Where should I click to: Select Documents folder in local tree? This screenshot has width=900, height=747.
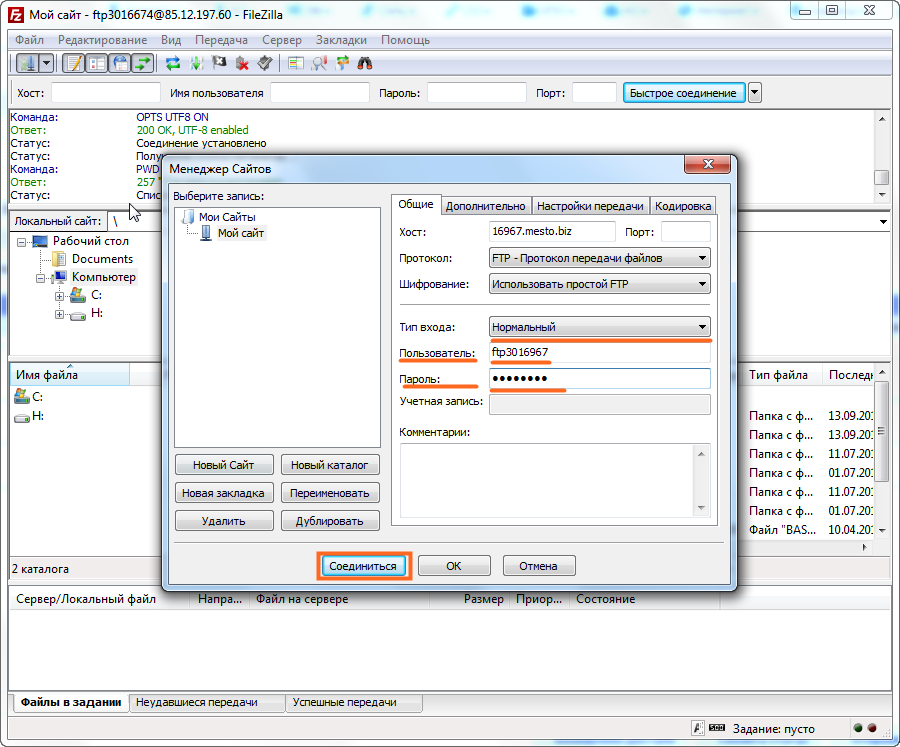[x=102, y=259]
